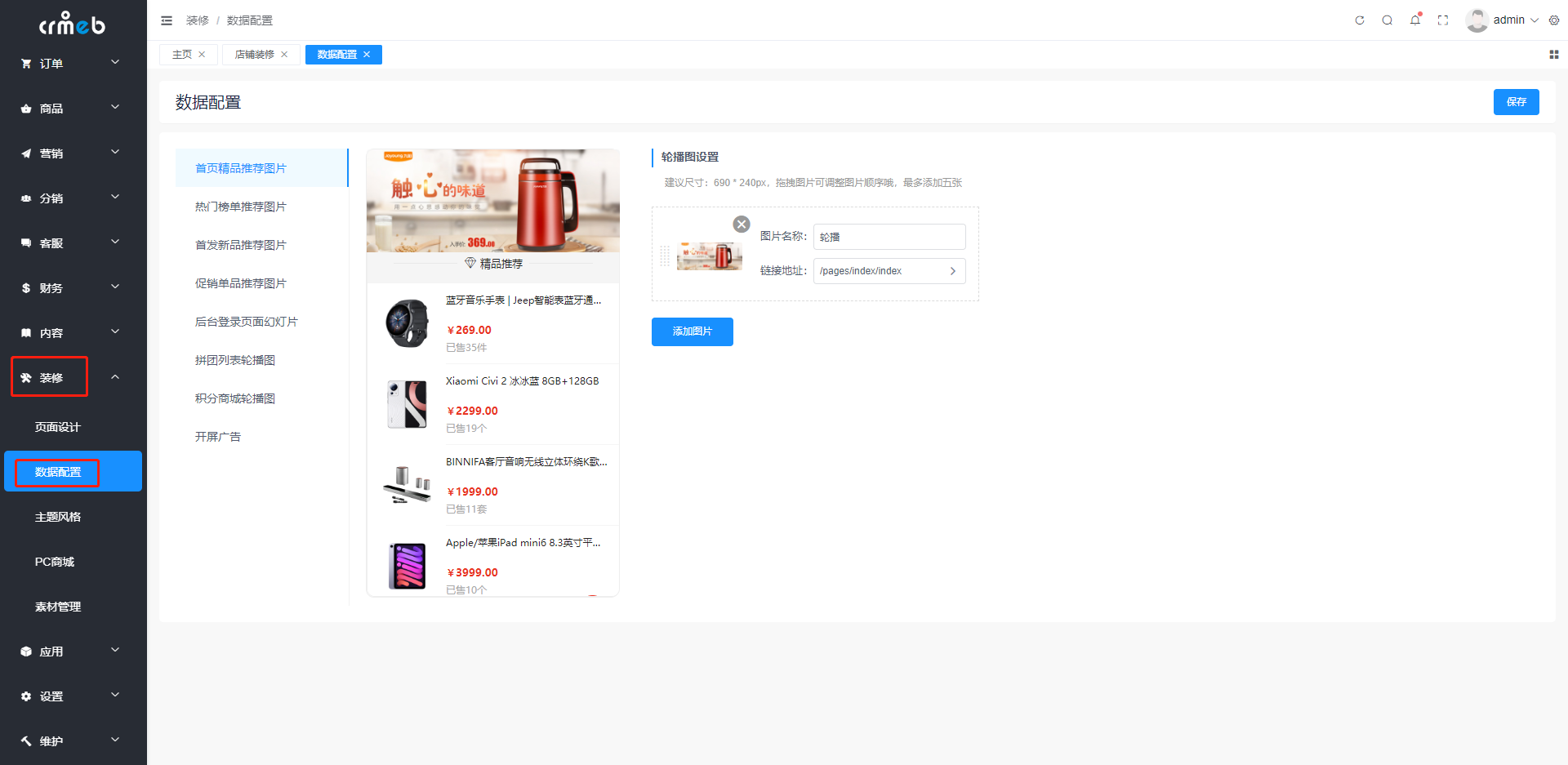Click the tab grid icon at right
Viewport: 1568px width, 765px height.
(1554, 55)
